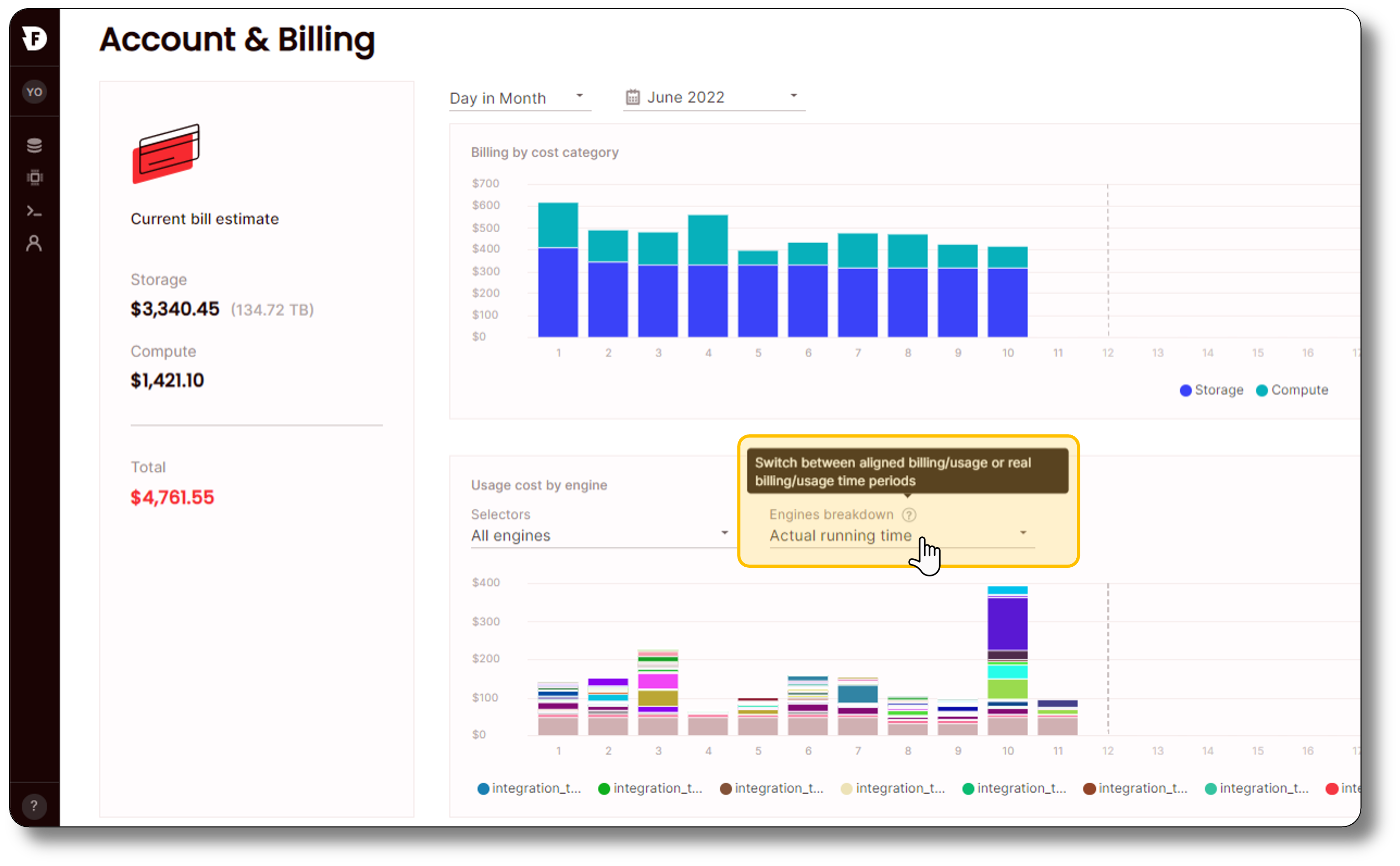Toggle the beige integration_t... legend entry
This screenshot has width=1400, height=866.
click(x=893, y=788)
